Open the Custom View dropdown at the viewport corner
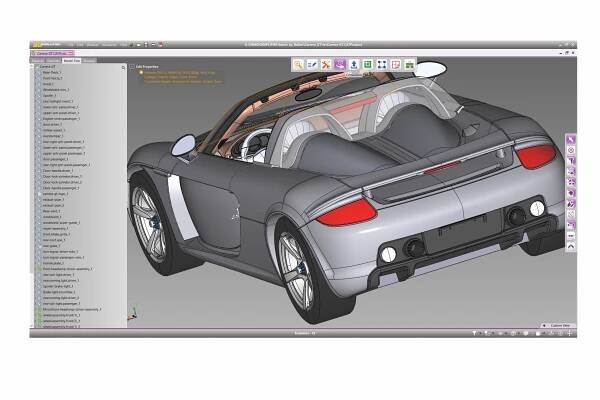The width and height of the screenshot is (600, 400). [558, 325]
